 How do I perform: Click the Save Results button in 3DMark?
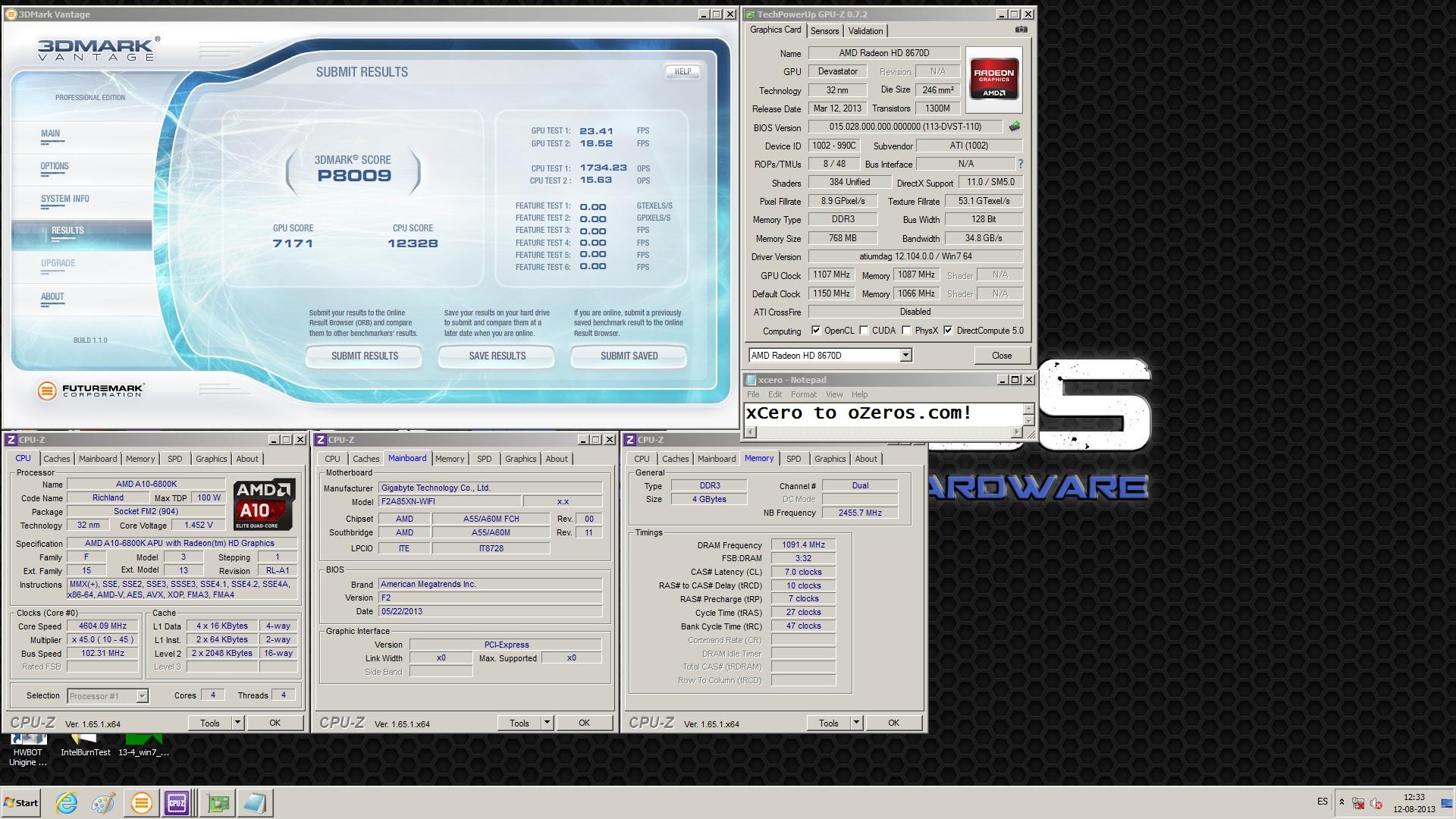497,356
